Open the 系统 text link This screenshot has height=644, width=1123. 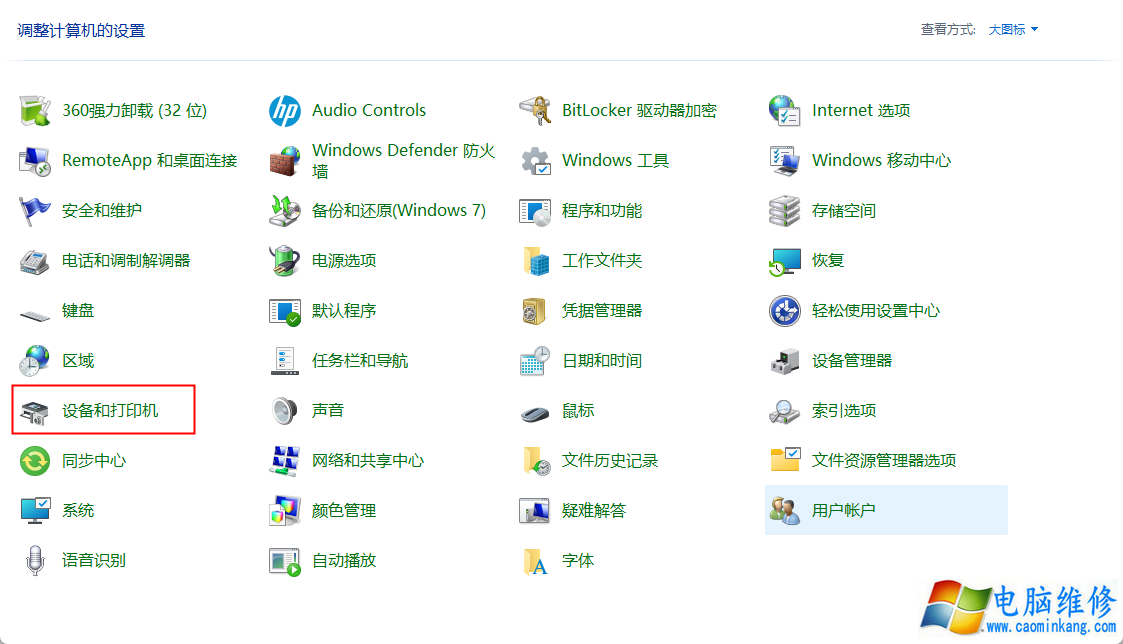click(x=78, y=511)
